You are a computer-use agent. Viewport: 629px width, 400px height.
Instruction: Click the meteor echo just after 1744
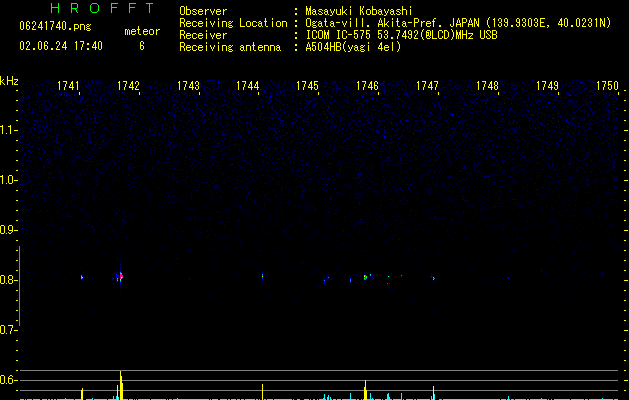coord(262,276)
